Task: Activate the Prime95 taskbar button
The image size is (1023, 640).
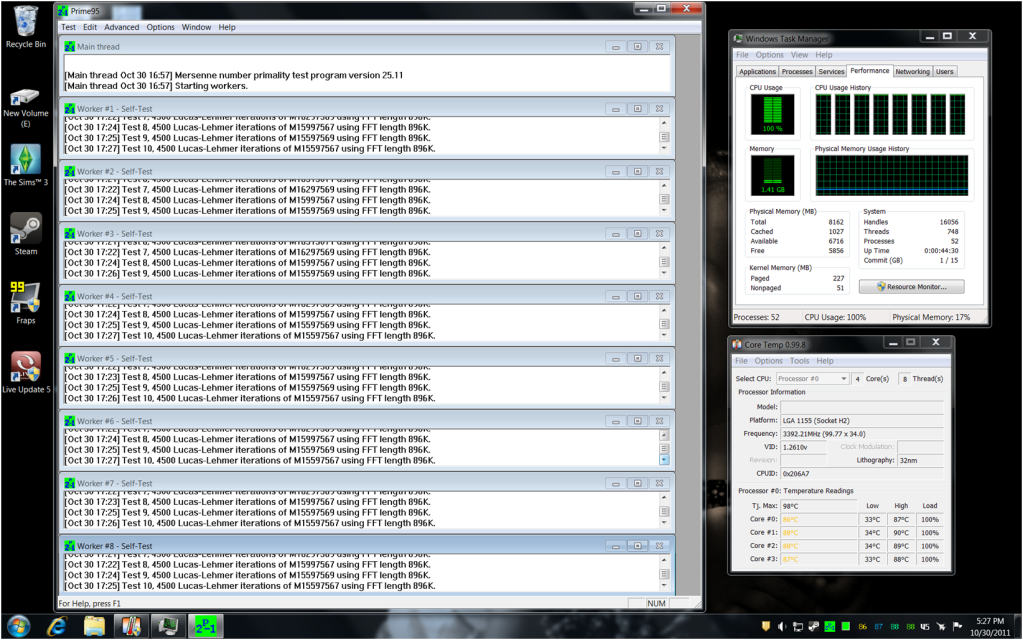Action: pyautogui.click(x=206, y=626)
